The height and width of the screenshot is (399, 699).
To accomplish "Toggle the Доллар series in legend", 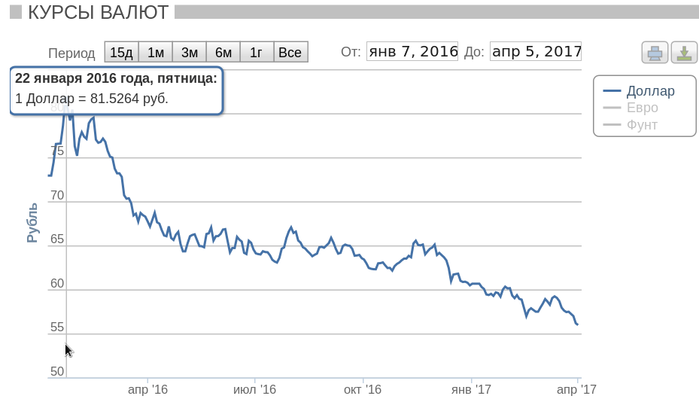I will pos(639,91).
